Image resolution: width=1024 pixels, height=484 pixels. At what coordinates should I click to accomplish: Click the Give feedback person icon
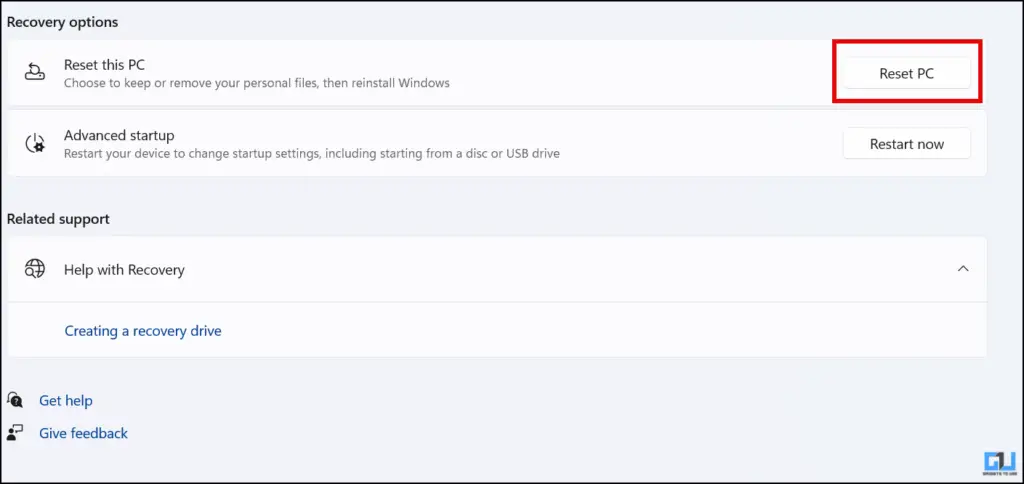14,432
